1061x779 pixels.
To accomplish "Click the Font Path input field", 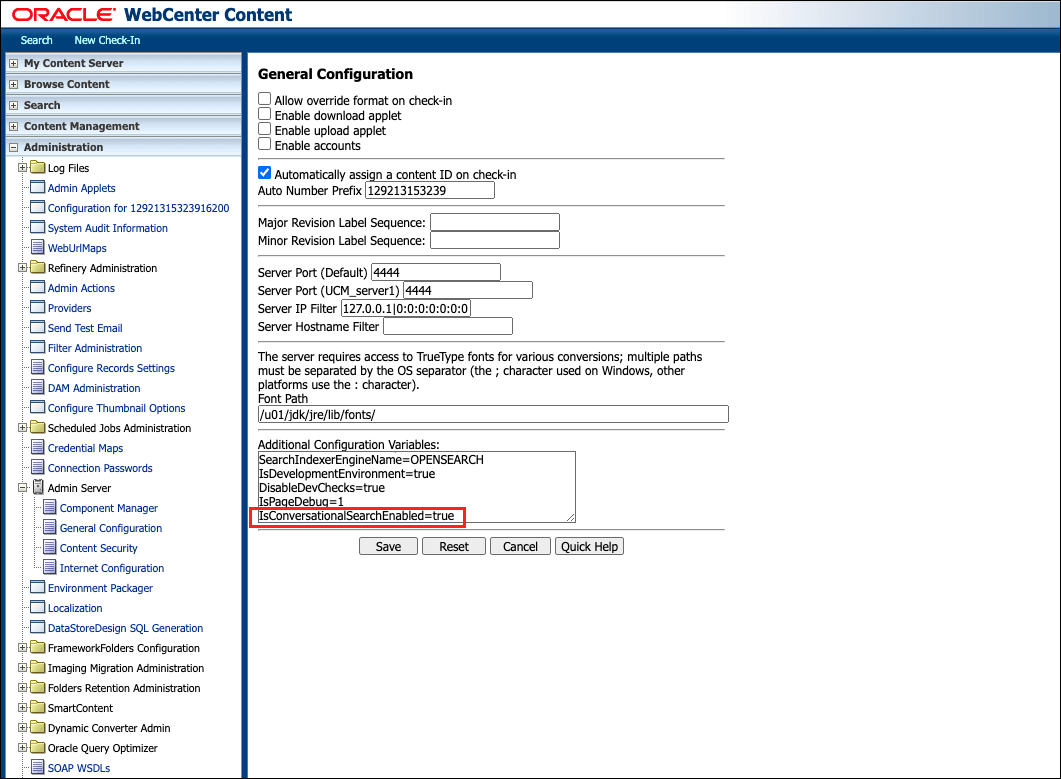I will [x=493, y=414].
